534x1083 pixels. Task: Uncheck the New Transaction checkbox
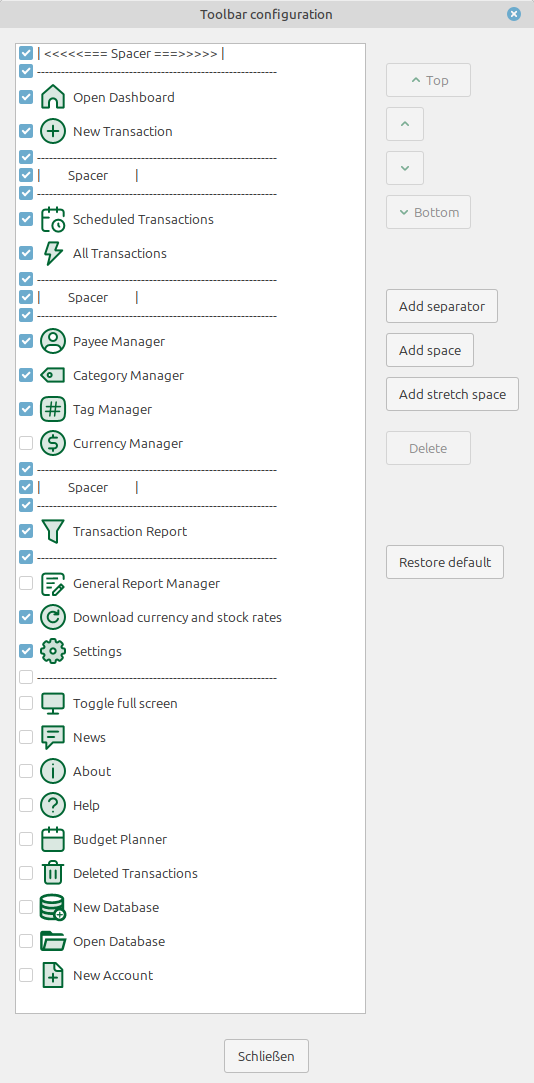(26, 131)
